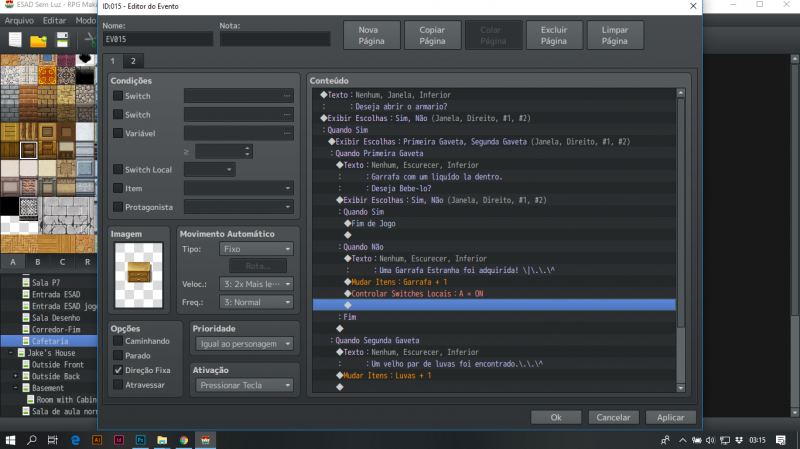Collapse Jake's House map tree node
The image size is (800, 449).
coord(11,353)
